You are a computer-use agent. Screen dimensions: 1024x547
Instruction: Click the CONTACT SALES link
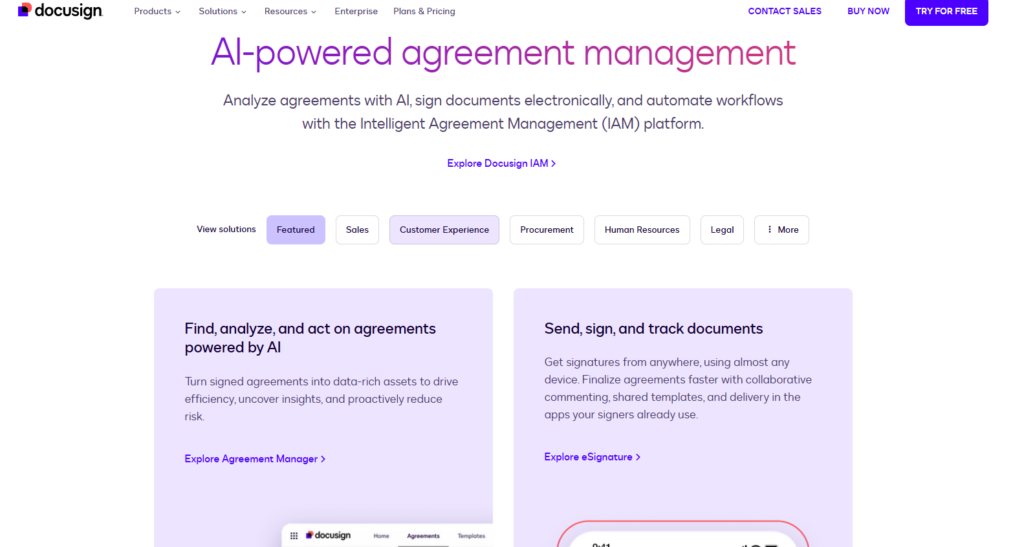pyautogui.click(x=784, y=11)
